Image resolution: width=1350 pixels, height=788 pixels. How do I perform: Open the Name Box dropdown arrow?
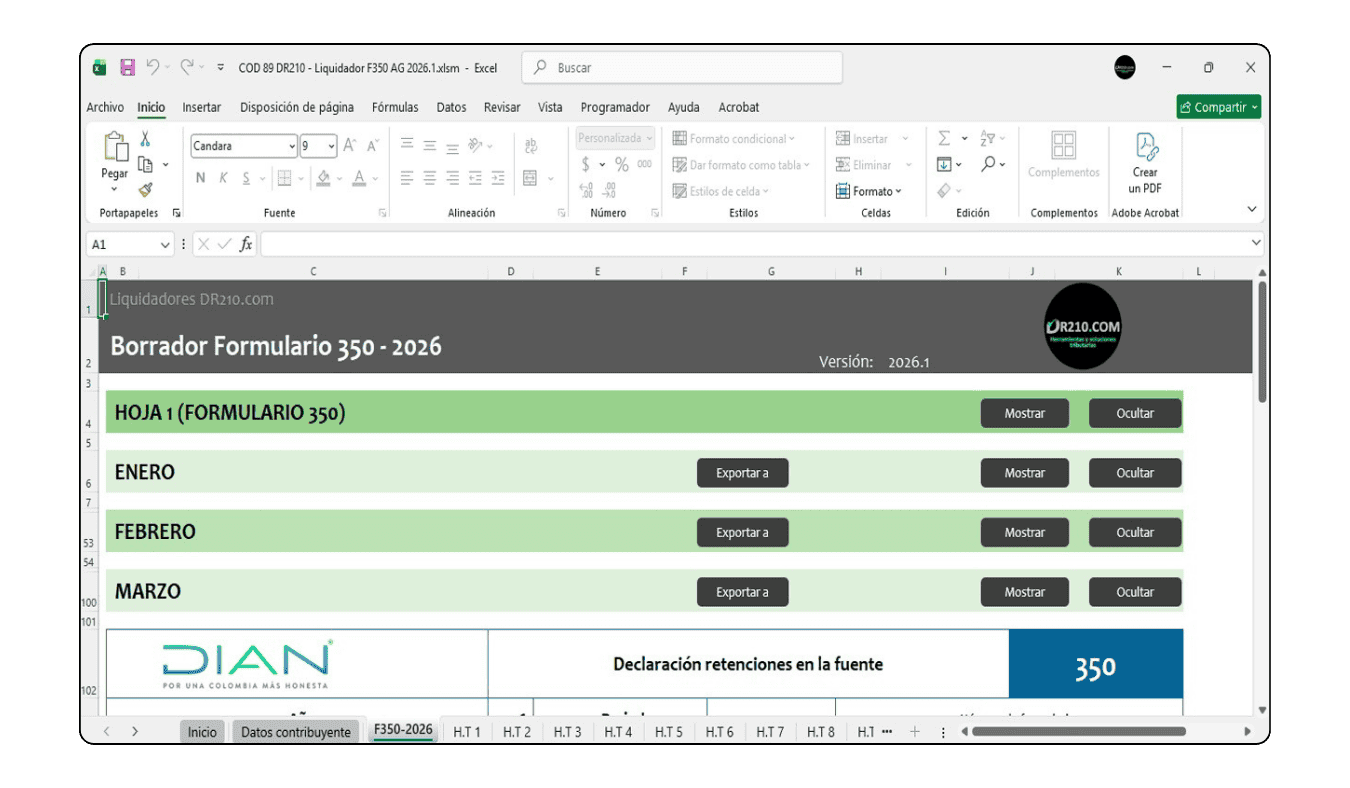[x=165, y=245]
